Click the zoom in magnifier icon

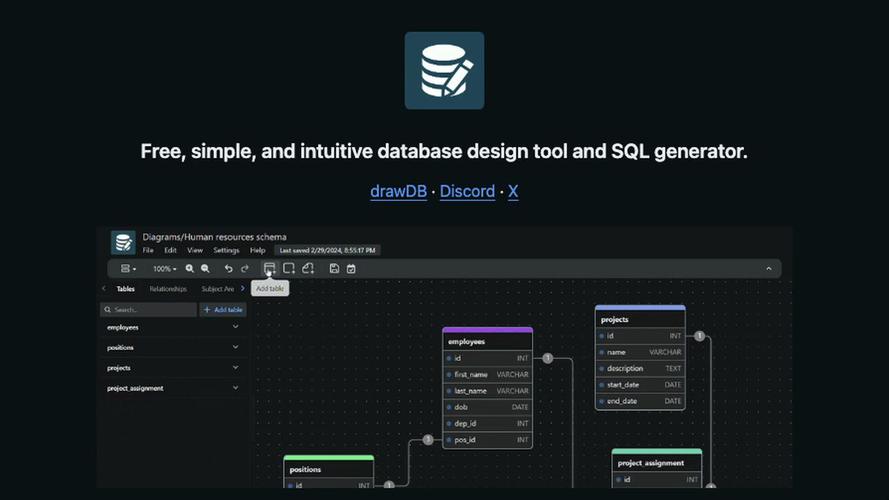coord(190,268)
